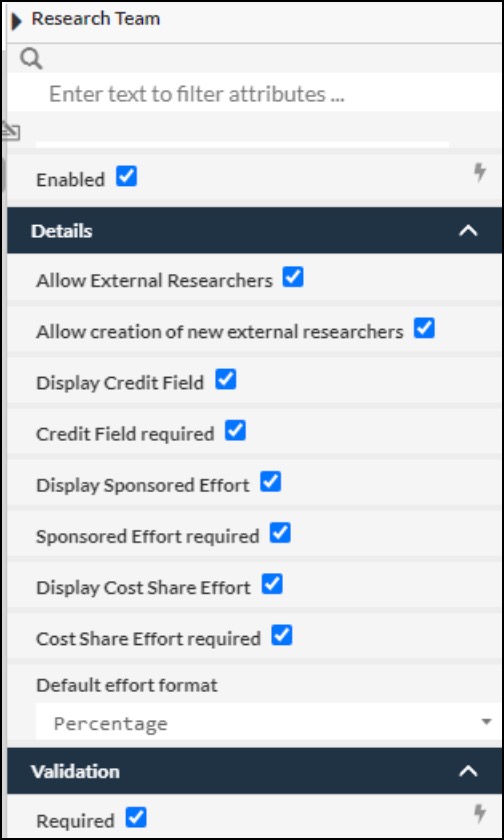This screenshot has height=840, width=504.
Task: Uncheck Display Credit Field checkbox
Action: 225,379
